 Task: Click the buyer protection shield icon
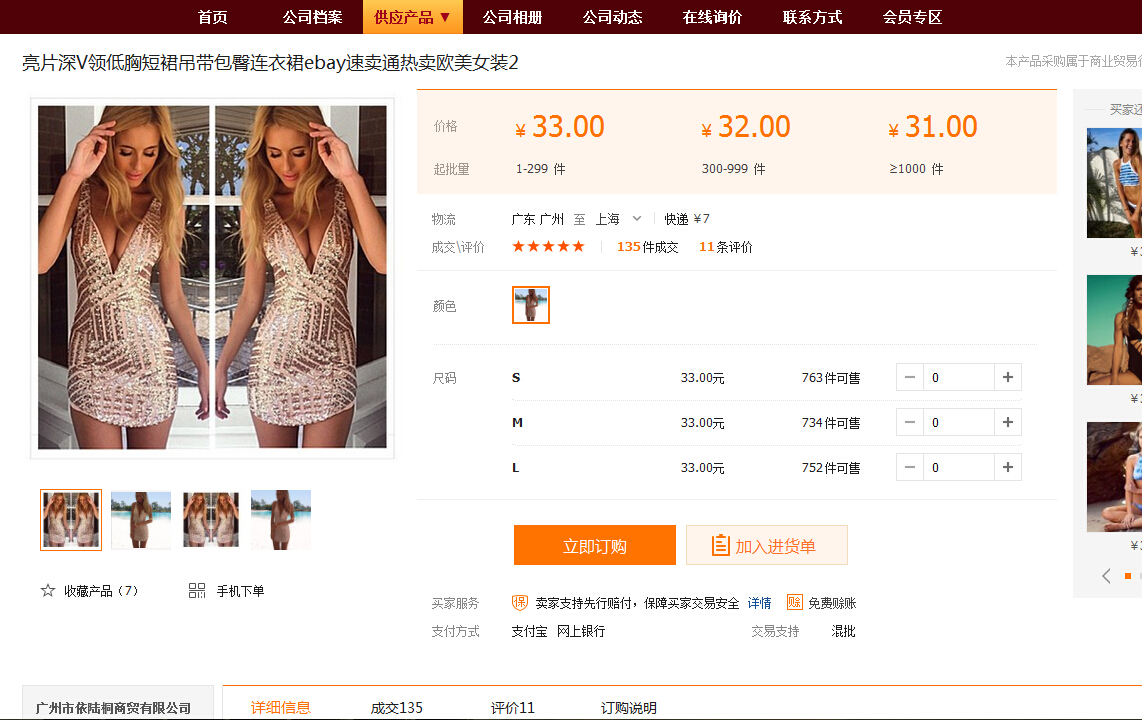point(520,603)
